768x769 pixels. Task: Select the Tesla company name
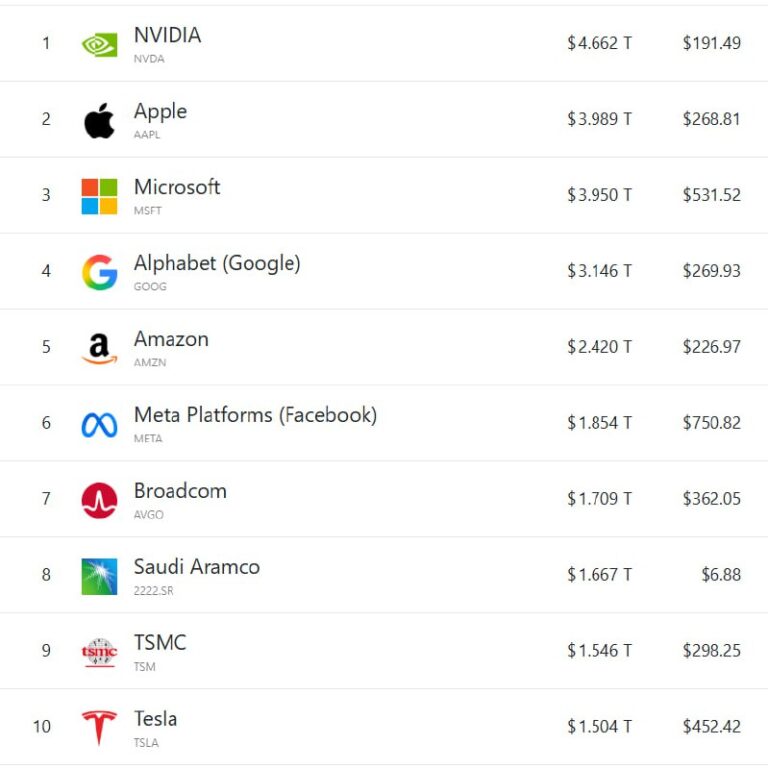(x=155, y=719)
